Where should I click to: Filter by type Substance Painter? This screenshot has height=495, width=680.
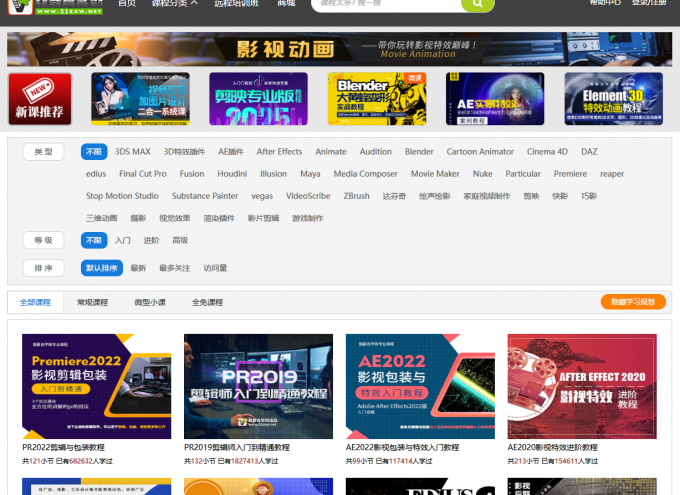tap(205, 196)
